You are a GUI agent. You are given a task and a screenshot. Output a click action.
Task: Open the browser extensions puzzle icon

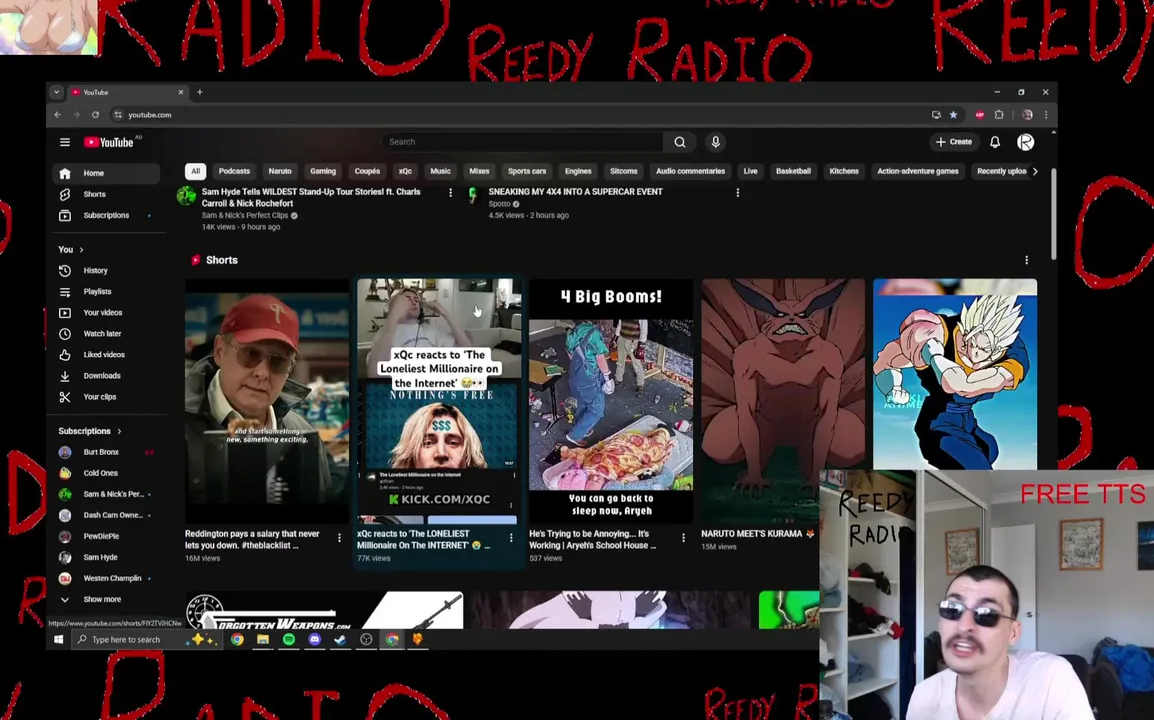click(999, 115)
